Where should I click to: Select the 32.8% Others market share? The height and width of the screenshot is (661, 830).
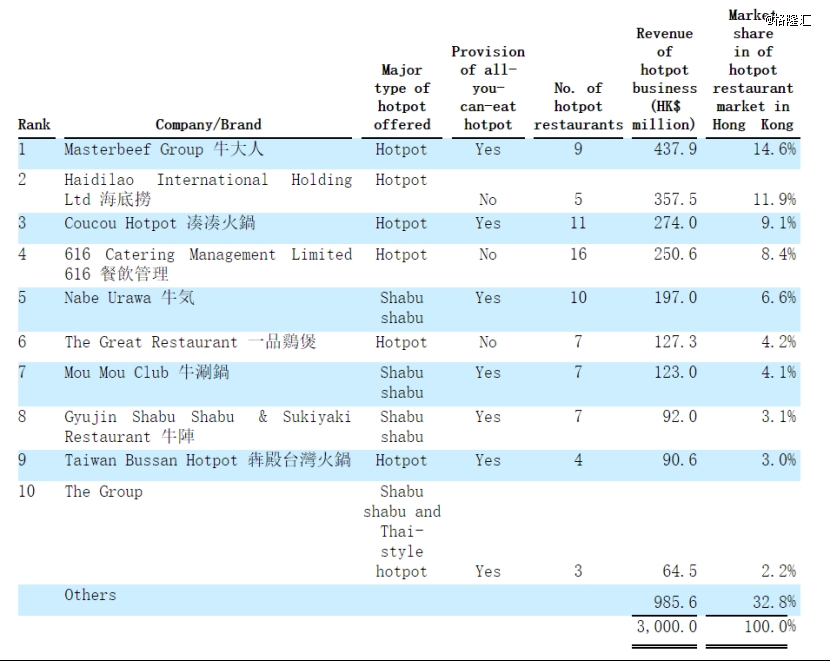[774, 602]
